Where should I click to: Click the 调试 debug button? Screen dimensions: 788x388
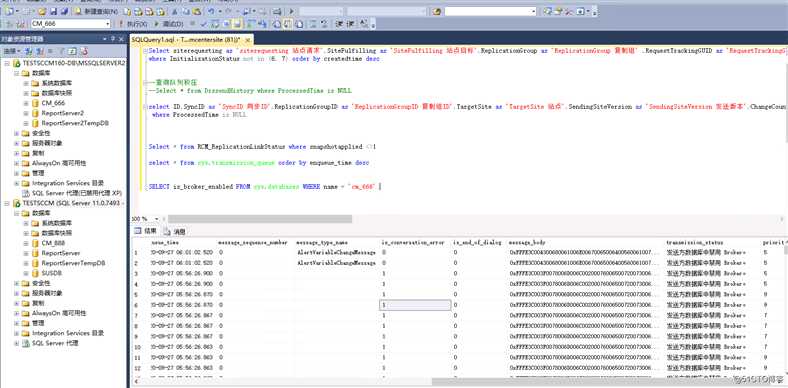[168, 24]
